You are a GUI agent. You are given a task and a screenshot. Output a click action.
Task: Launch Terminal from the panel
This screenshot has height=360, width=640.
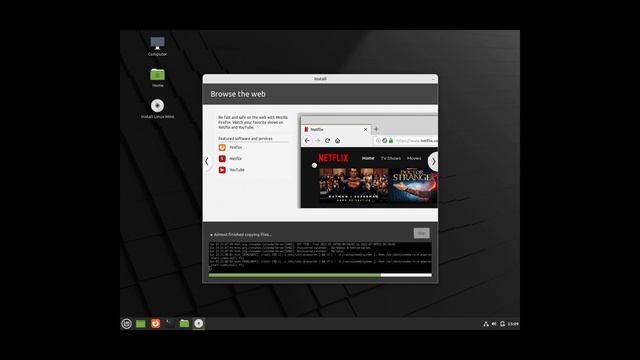[169, 324]
